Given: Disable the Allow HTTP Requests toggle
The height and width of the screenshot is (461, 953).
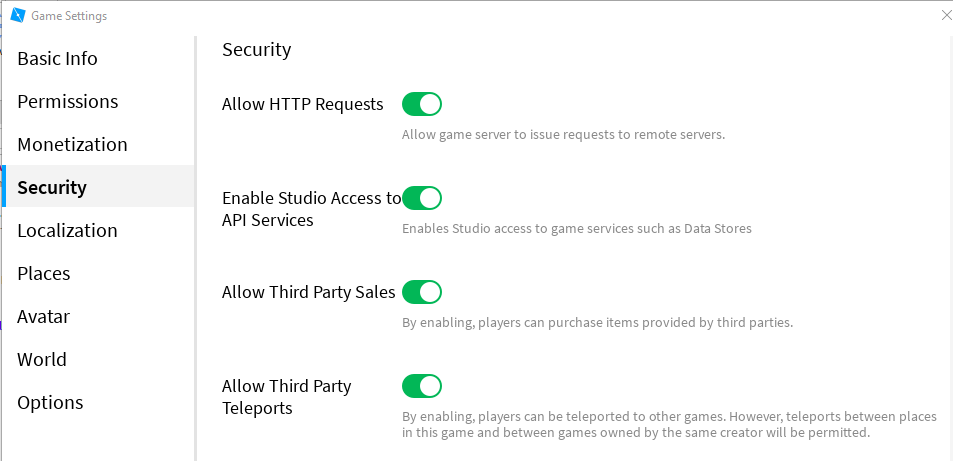Looking at the screenshot, I should pos(421,104).
